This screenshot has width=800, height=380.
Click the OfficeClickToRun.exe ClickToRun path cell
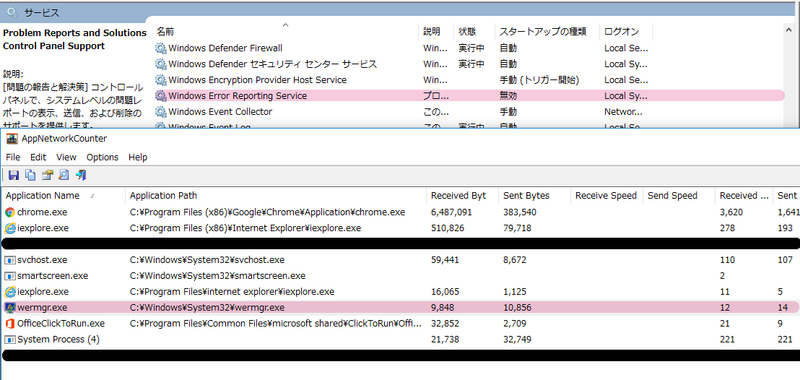276,323
